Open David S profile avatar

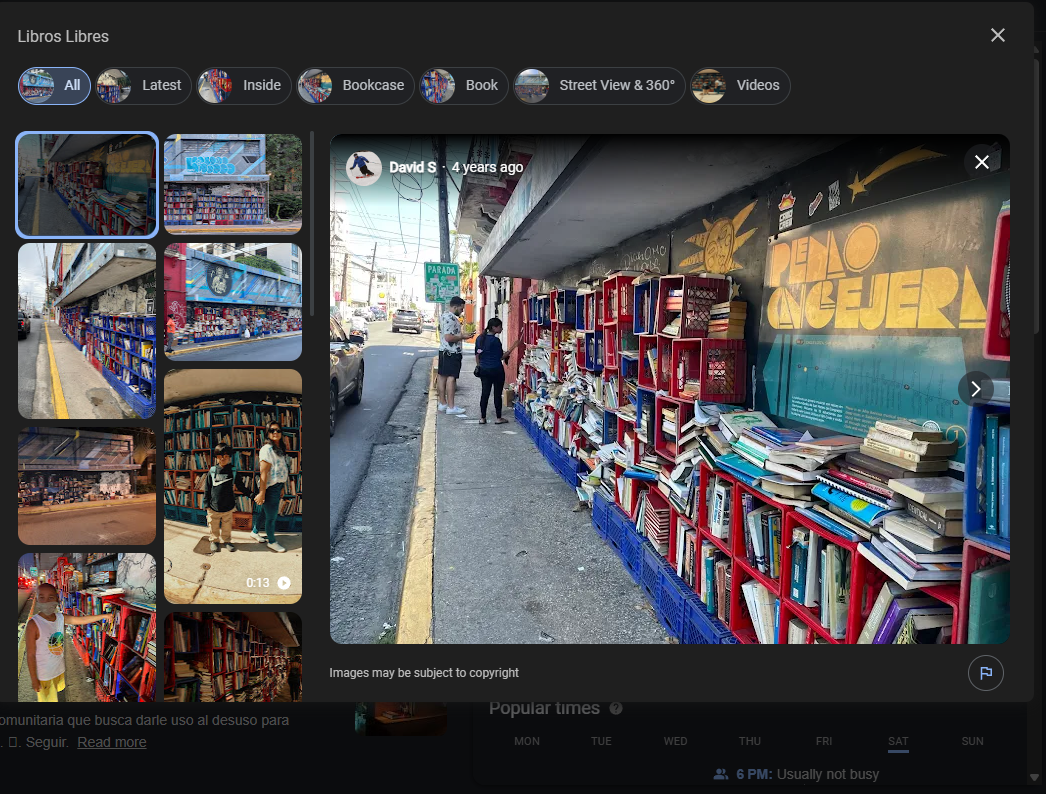363,168
